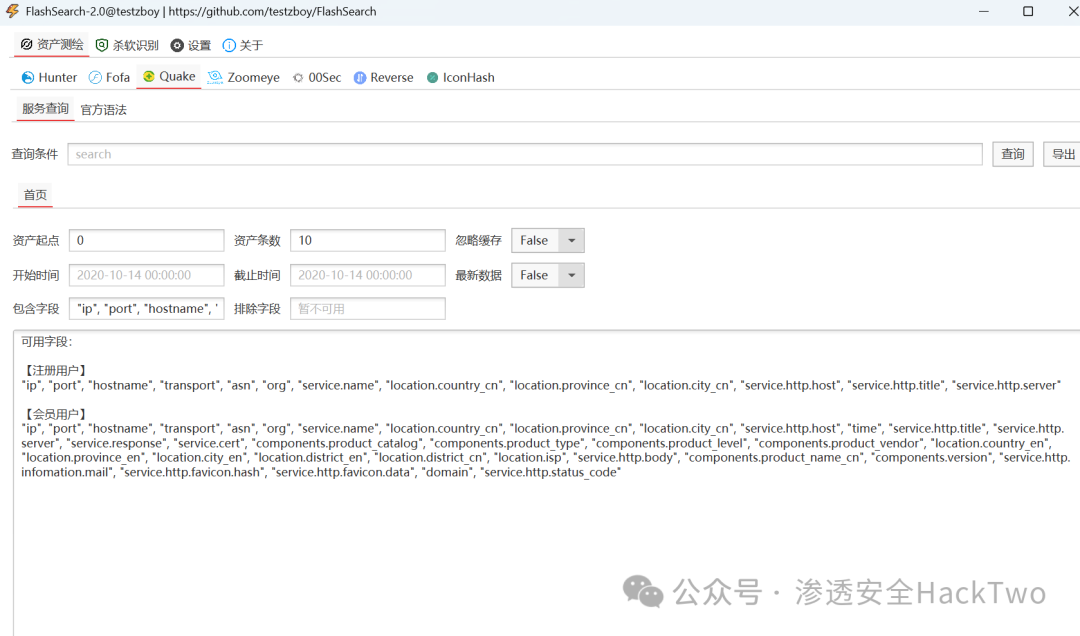The height and width of the screenshot is (636, 1080).
Task: Click the 资产起点 label
Action: click(36, 240)
